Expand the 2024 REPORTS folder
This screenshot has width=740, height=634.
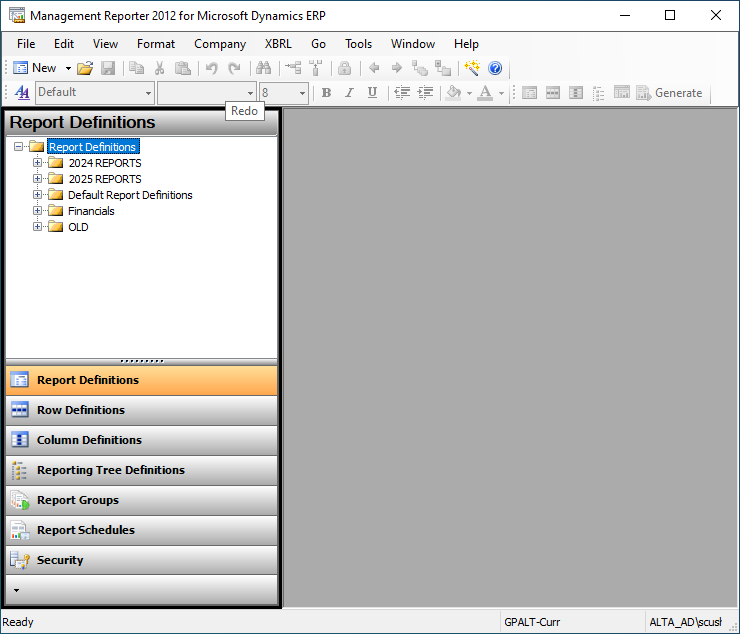tap(37, 163)
